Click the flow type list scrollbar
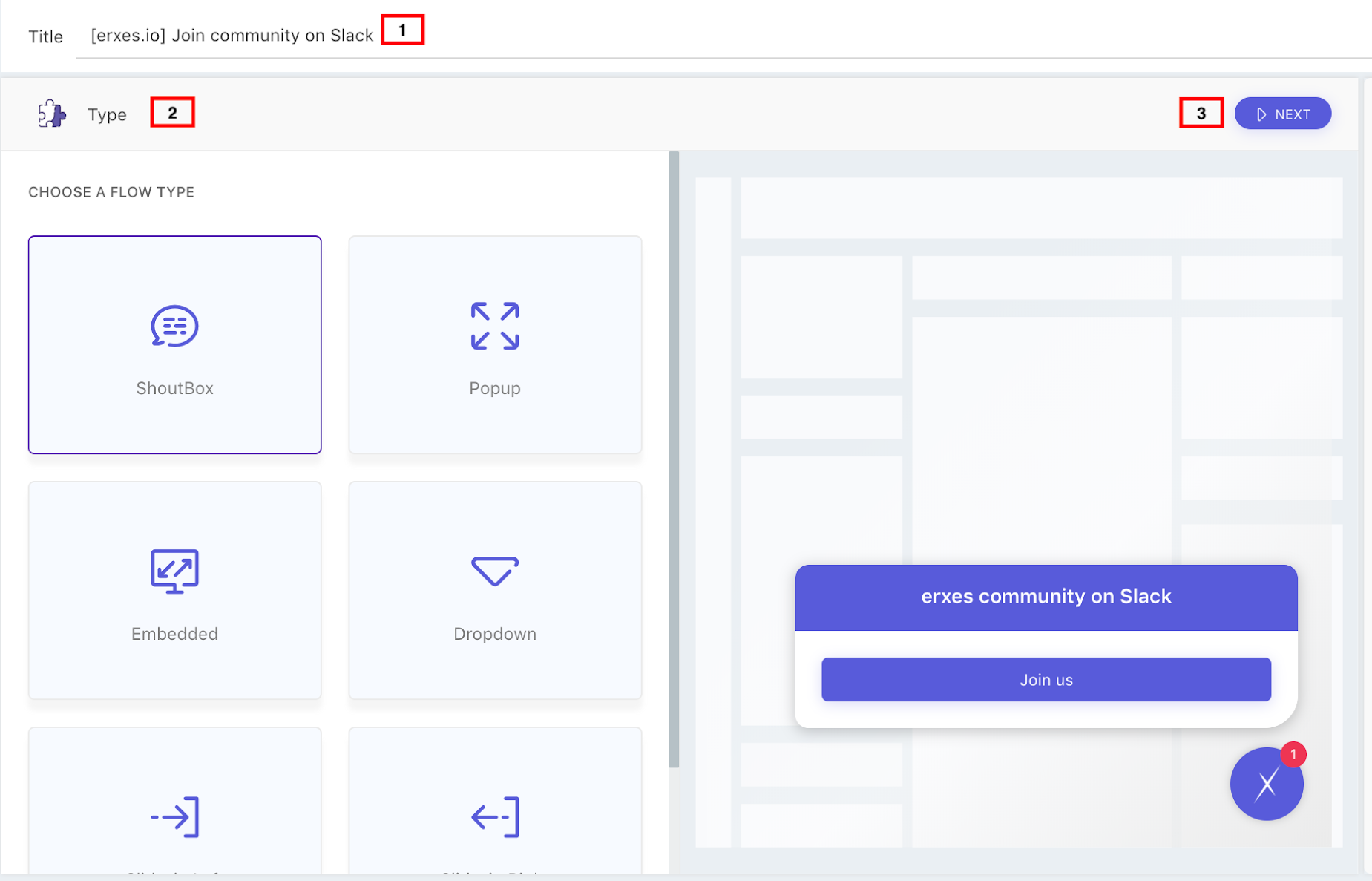 [x=674, y=460]
